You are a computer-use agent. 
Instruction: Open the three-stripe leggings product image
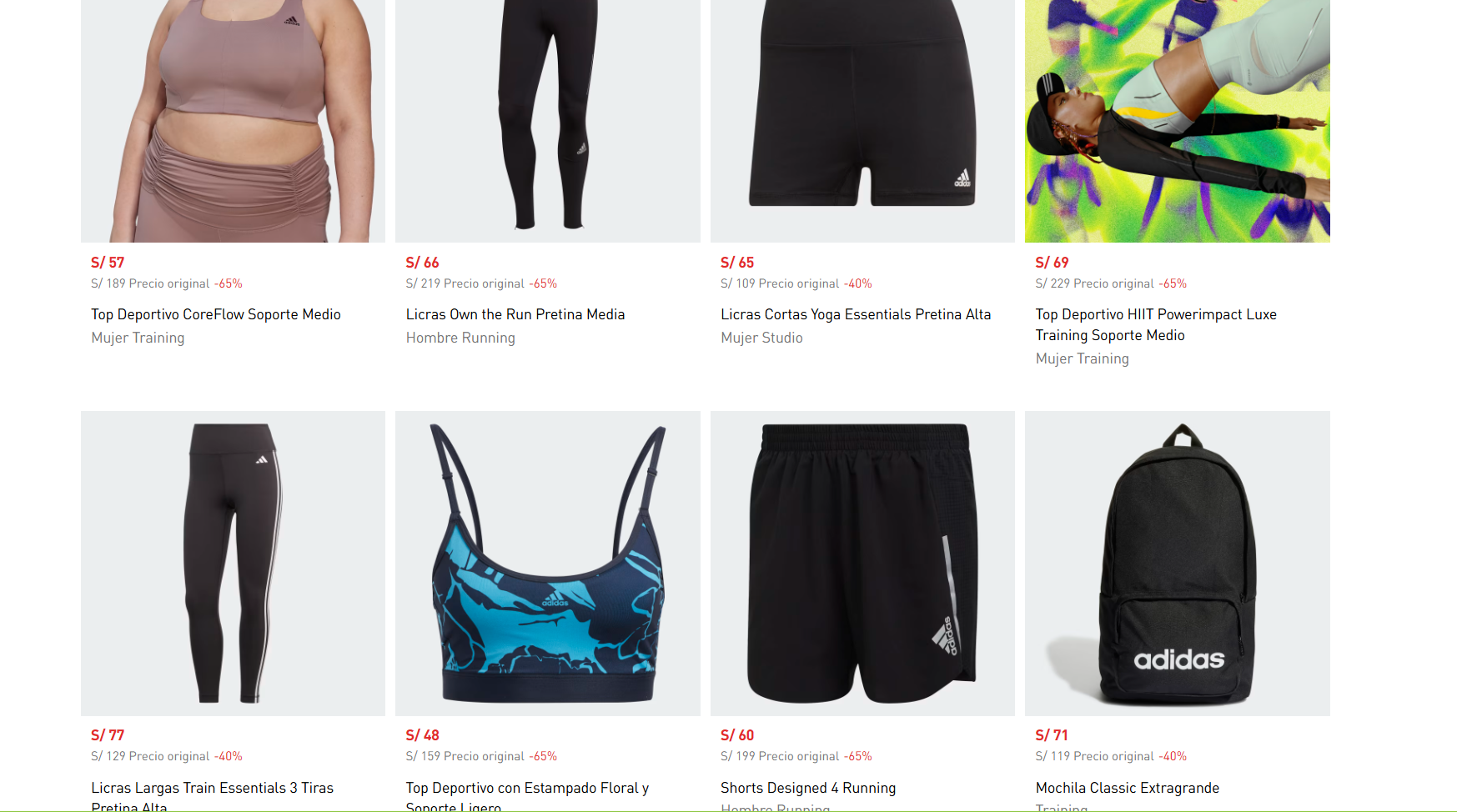pyautogui.click(x=233, y=564)
